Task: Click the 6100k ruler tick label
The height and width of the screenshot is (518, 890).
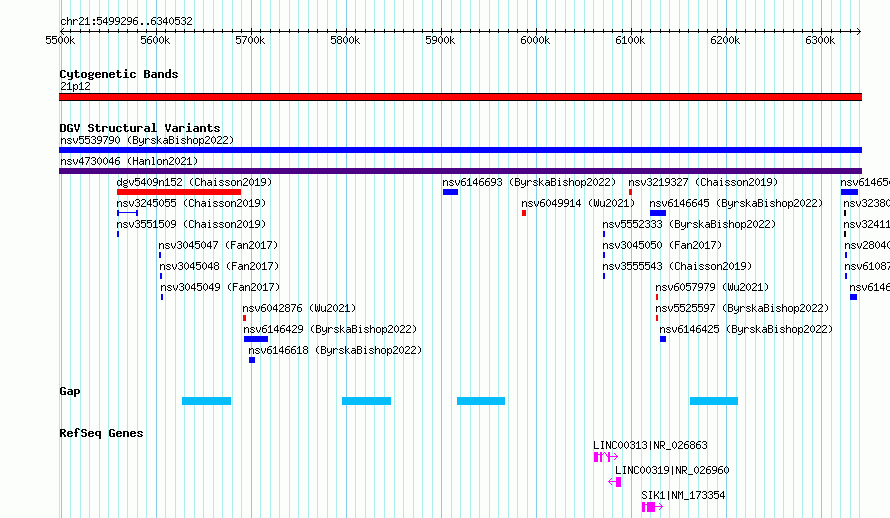Action: (x=630, y=40)
